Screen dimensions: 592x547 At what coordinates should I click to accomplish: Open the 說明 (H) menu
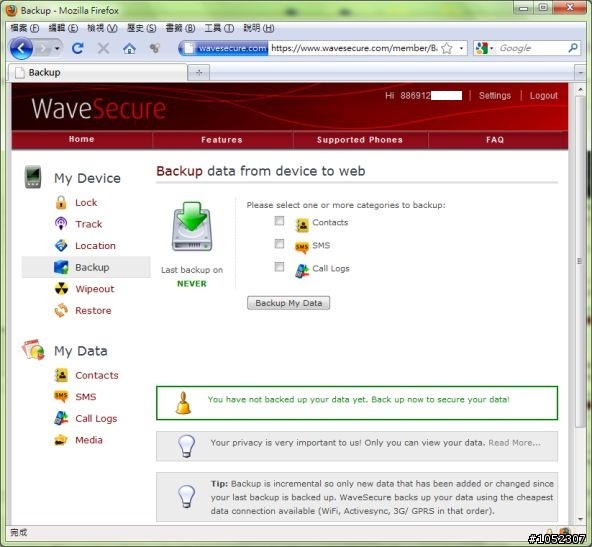[259, 28]
